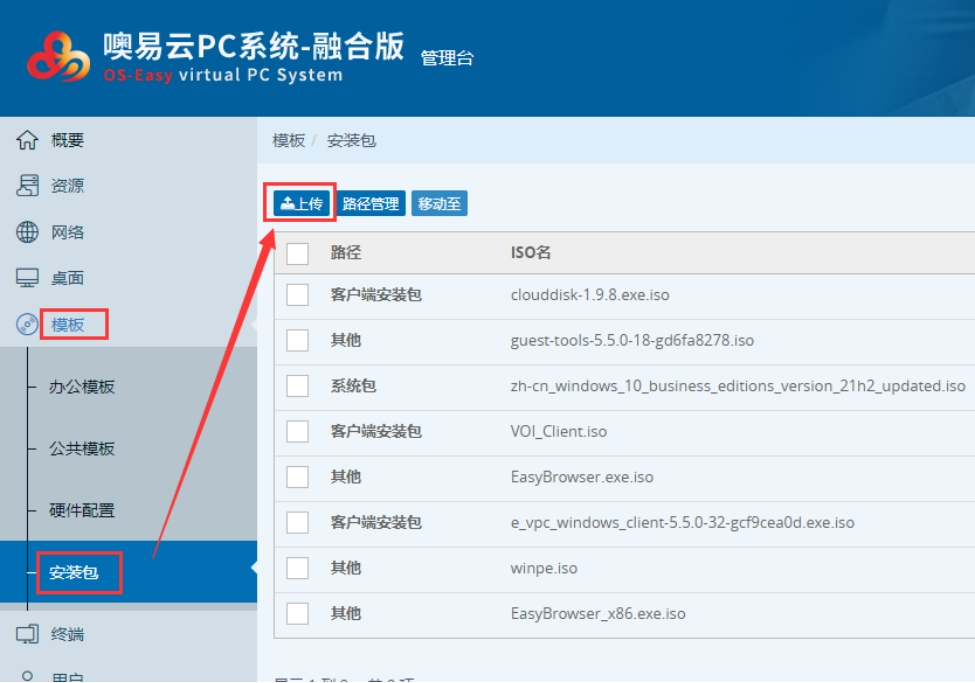Click the disc icon beside 模板
This screenshot has width=975, height=683.
tap(27, 324)
